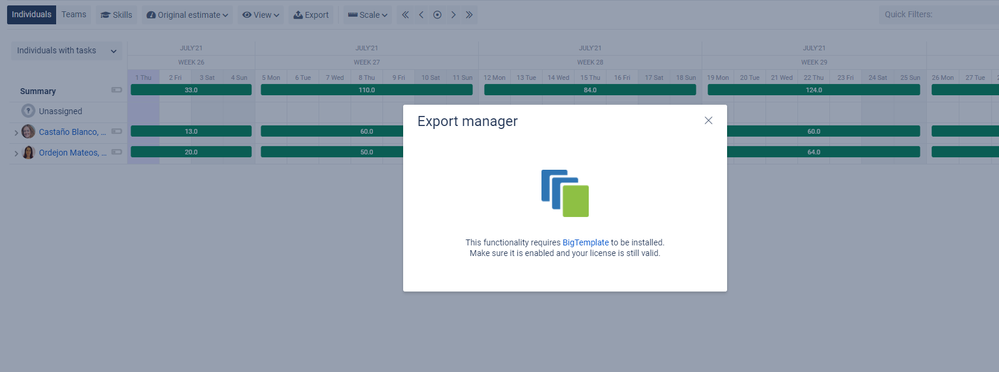Expand the Ordejon Mateos row
The width and height of the screenshot is (999, 372).
coord(16,154)
